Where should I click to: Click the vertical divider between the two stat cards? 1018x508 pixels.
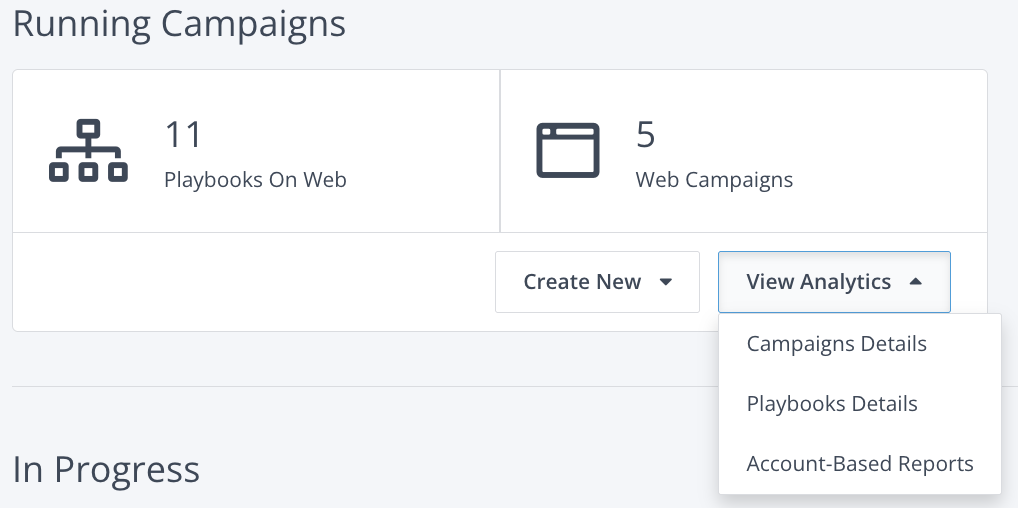tap(500, 151)
